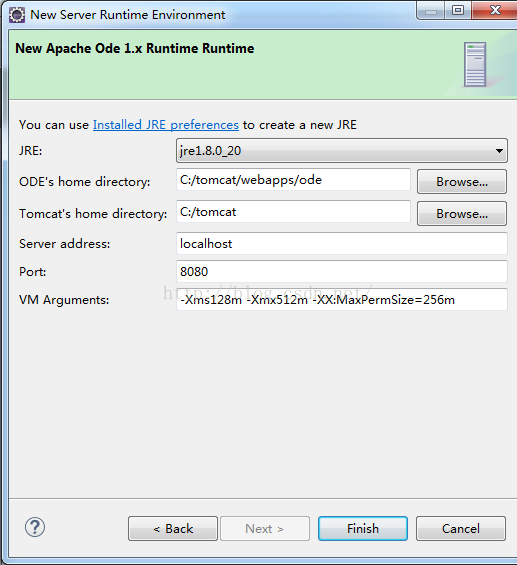Click the server image in the banner
Image resolution: width=517 pixels, height=565 pixels.
(475, 64)
